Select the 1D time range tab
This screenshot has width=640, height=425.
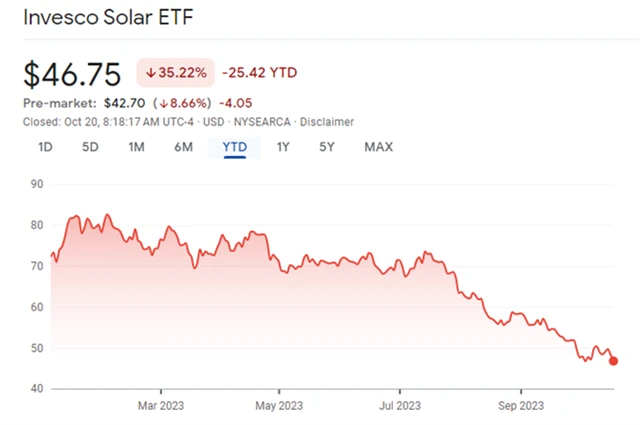(x=45, y=147)
